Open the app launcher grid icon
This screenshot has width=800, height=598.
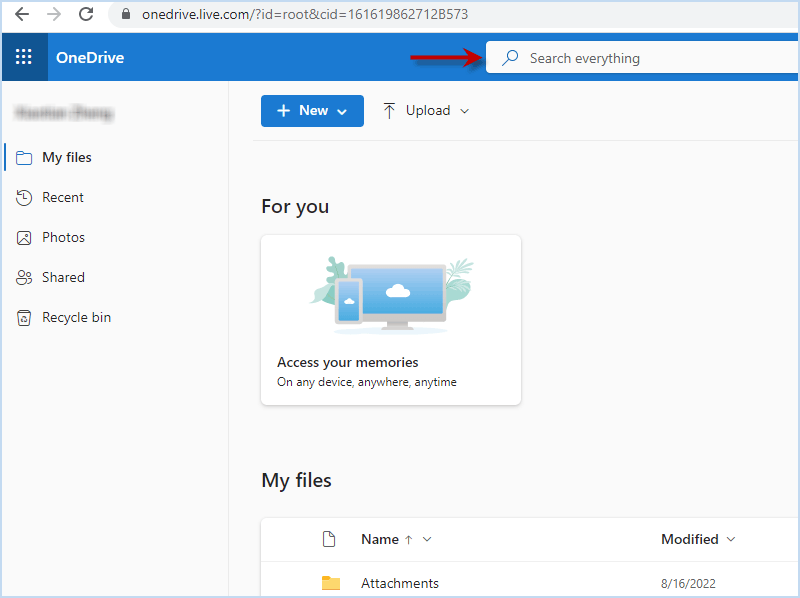click(23, 57)
